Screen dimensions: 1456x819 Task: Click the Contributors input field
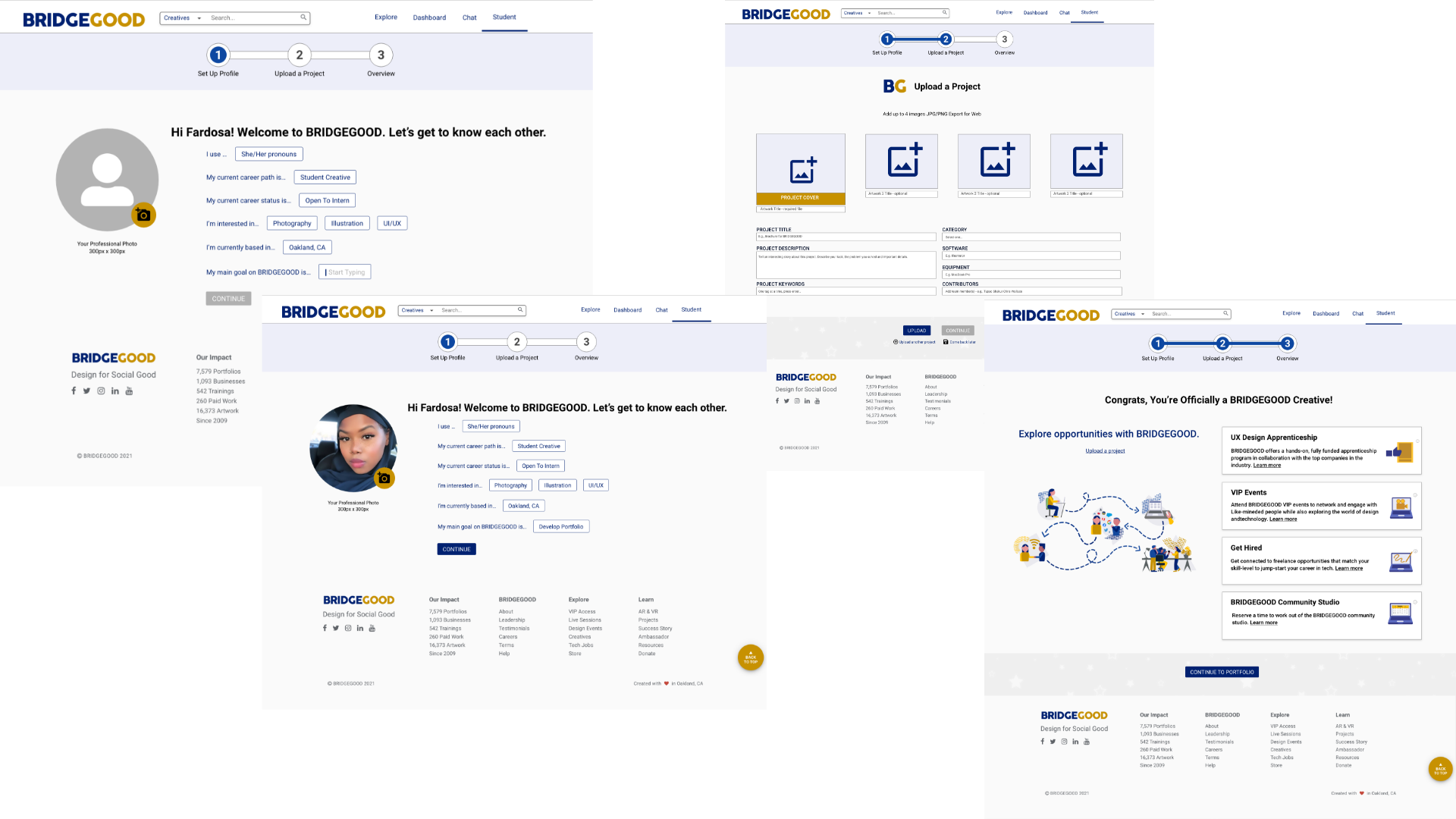coord(1031,291)
